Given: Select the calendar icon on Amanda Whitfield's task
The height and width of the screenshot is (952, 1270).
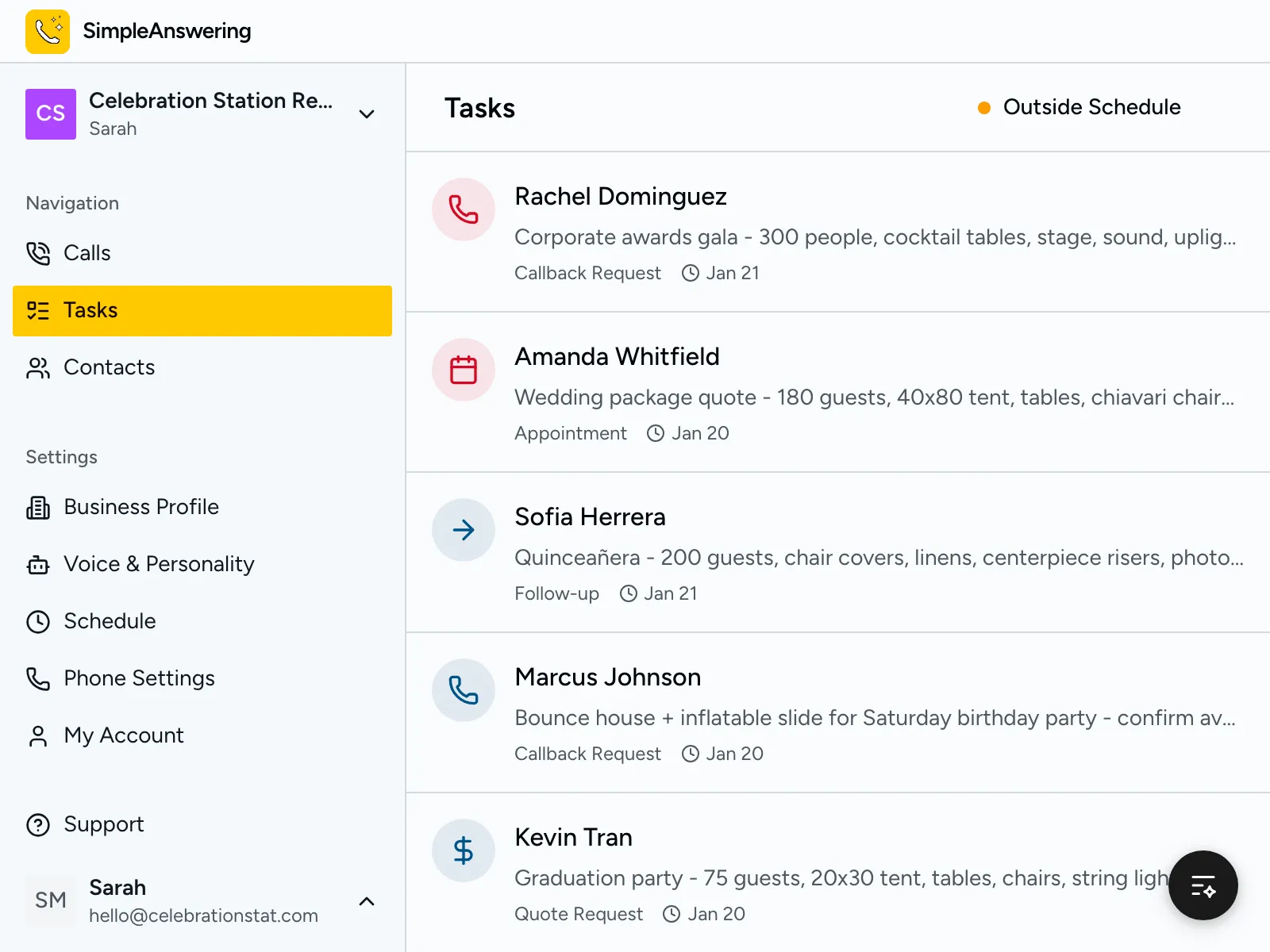Looking at the screenshot, I should click(464, 370).
